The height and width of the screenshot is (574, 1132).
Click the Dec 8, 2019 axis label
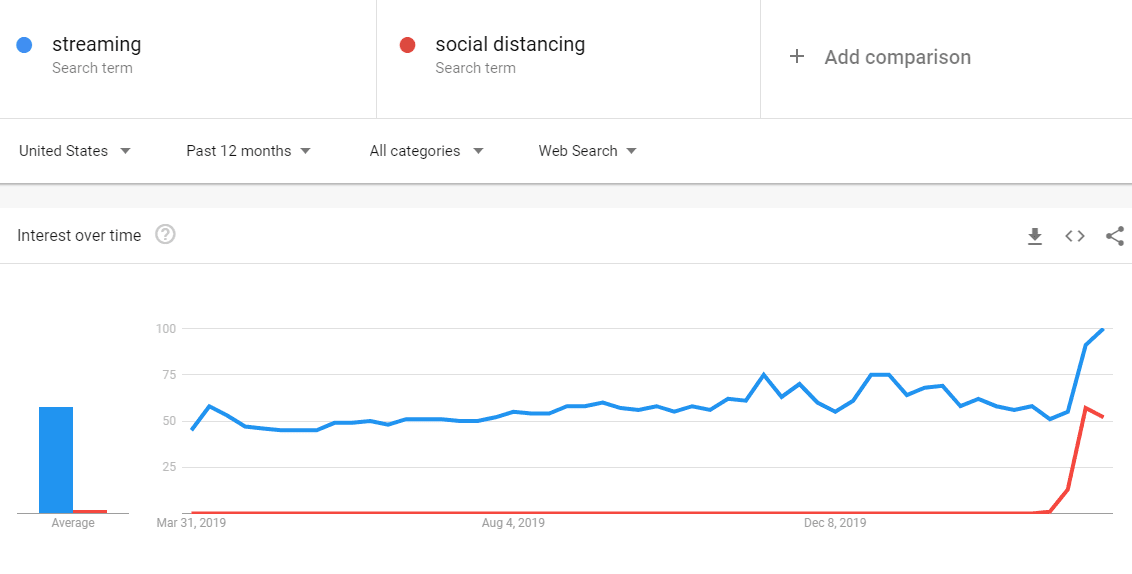click(x=837, y=523)
